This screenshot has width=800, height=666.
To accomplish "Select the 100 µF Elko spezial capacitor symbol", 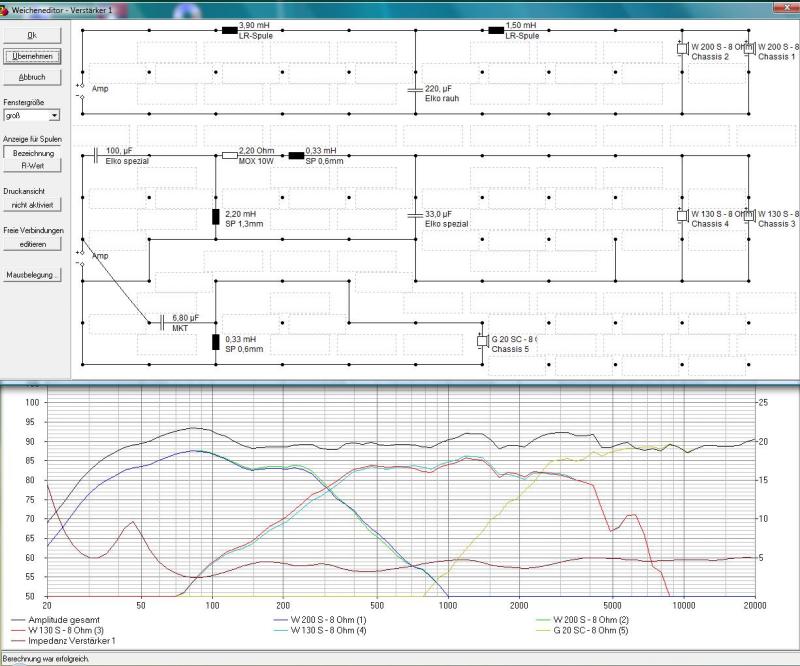I will tap(96, 155).
